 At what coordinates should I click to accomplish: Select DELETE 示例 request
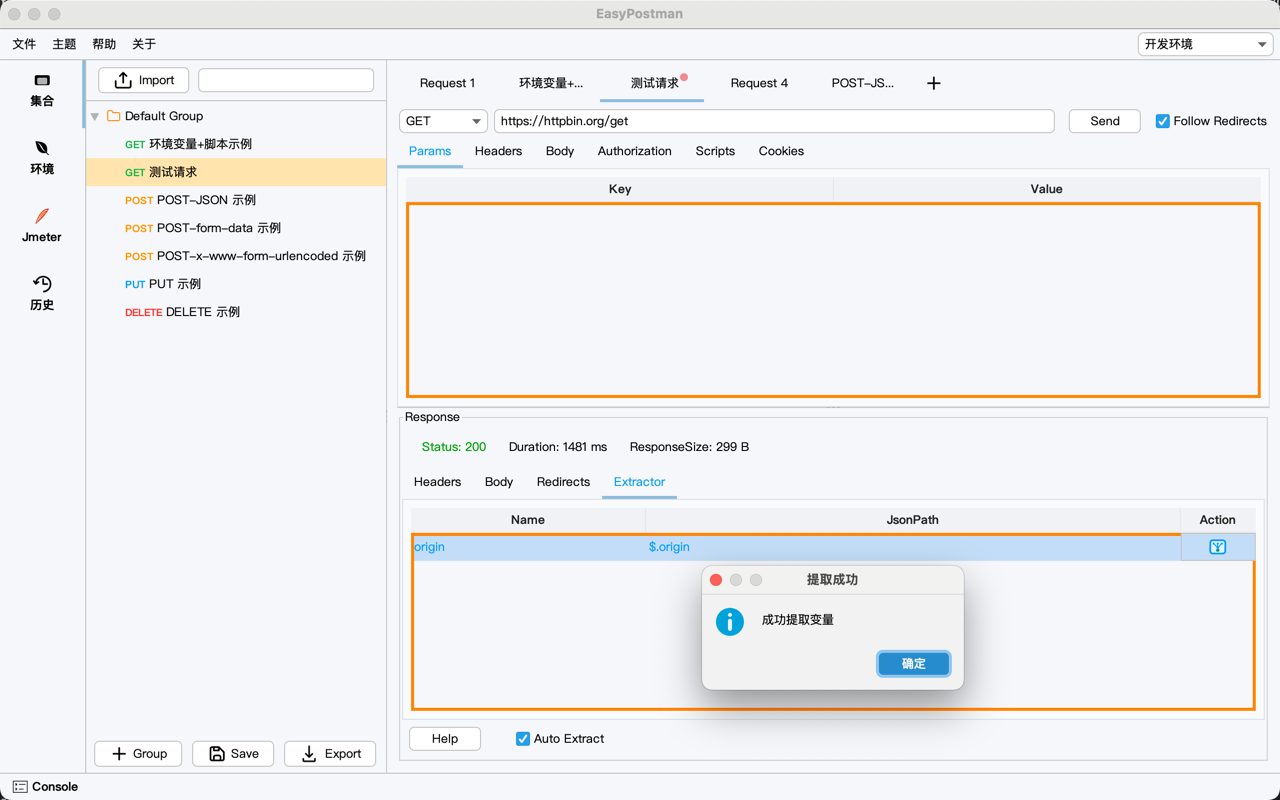coord(235,312)
